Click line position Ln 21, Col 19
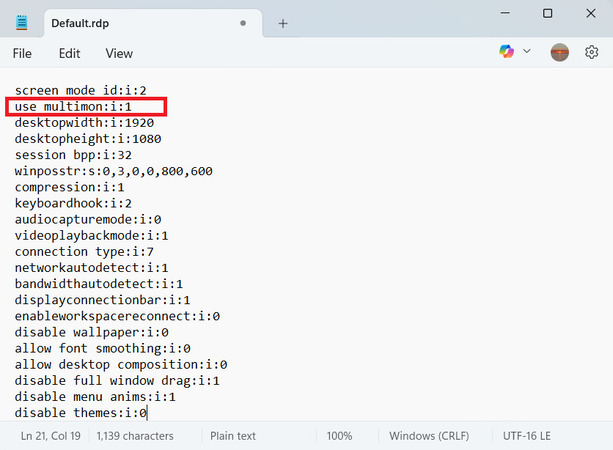Image resolution: width=613 pixels, height=450 pixels. tap(51, 436)
